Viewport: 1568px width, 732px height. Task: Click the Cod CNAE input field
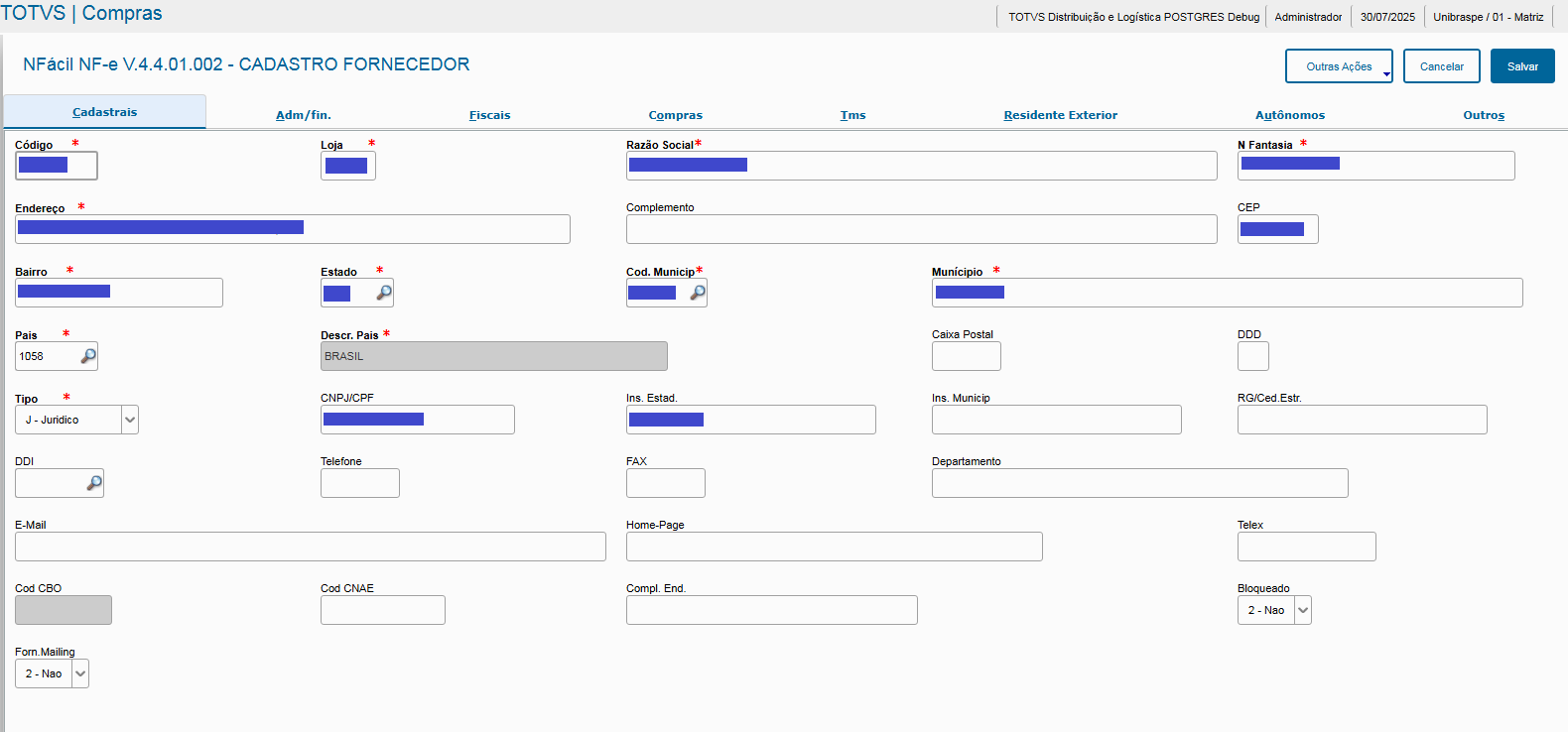pyautogui.click(x=383, y=610)
